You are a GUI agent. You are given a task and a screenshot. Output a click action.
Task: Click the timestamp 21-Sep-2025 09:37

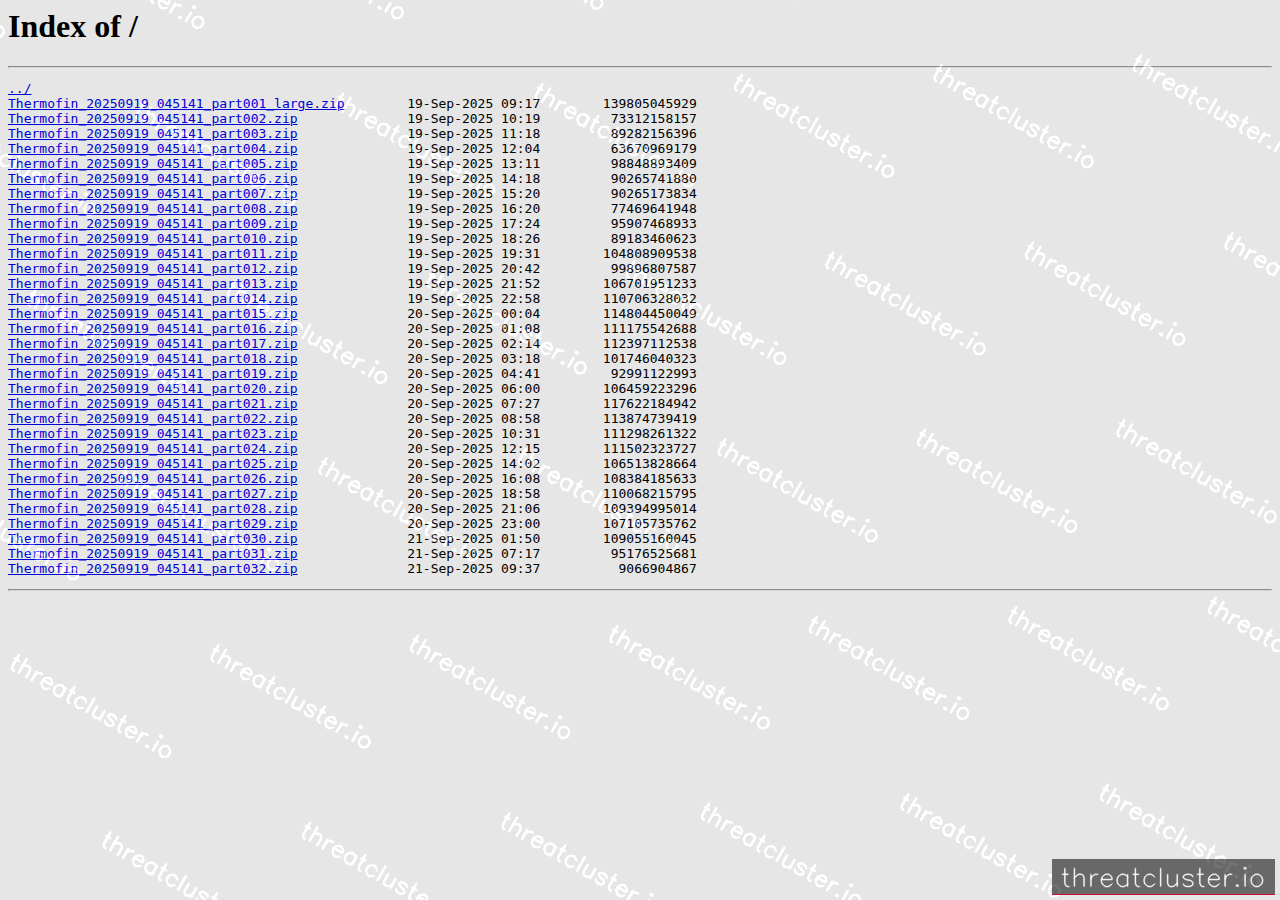(x=474, y=569)
